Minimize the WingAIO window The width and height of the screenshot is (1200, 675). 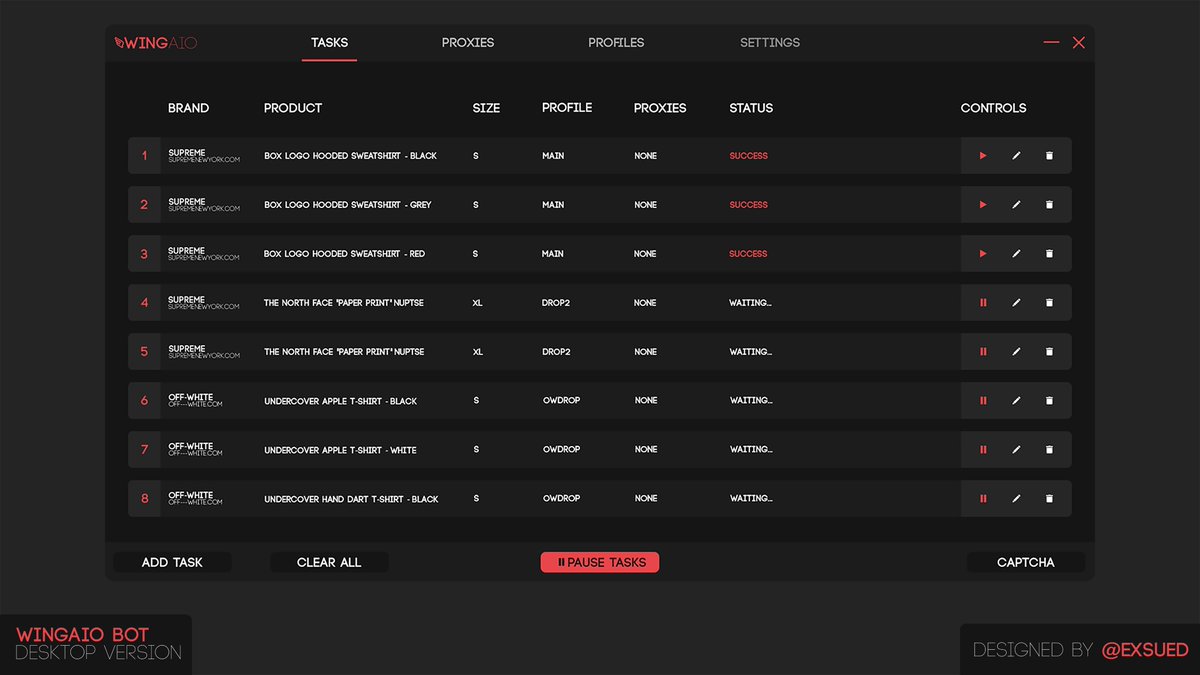click(x=1051, y=42)
